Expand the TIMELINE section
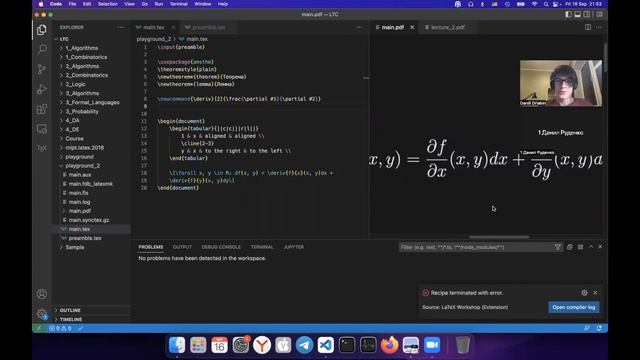 click(71, 319)
